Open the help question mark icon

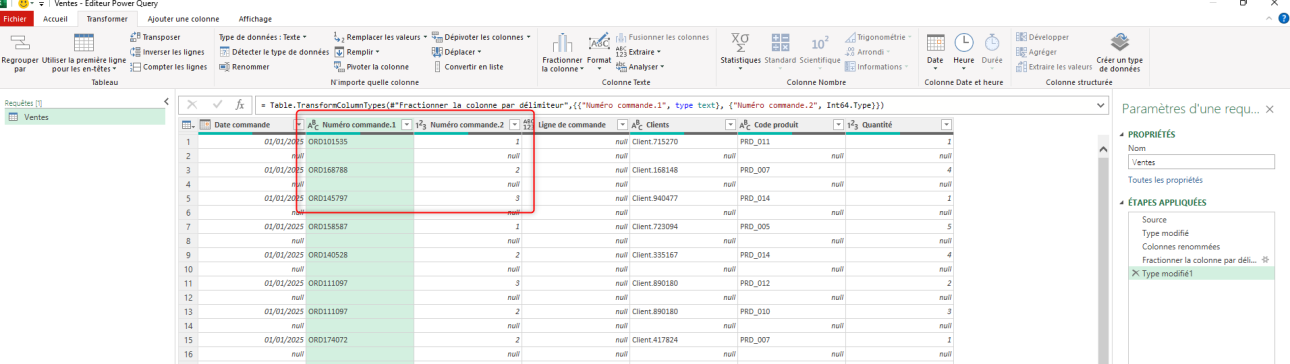(x=1283, y=18)
